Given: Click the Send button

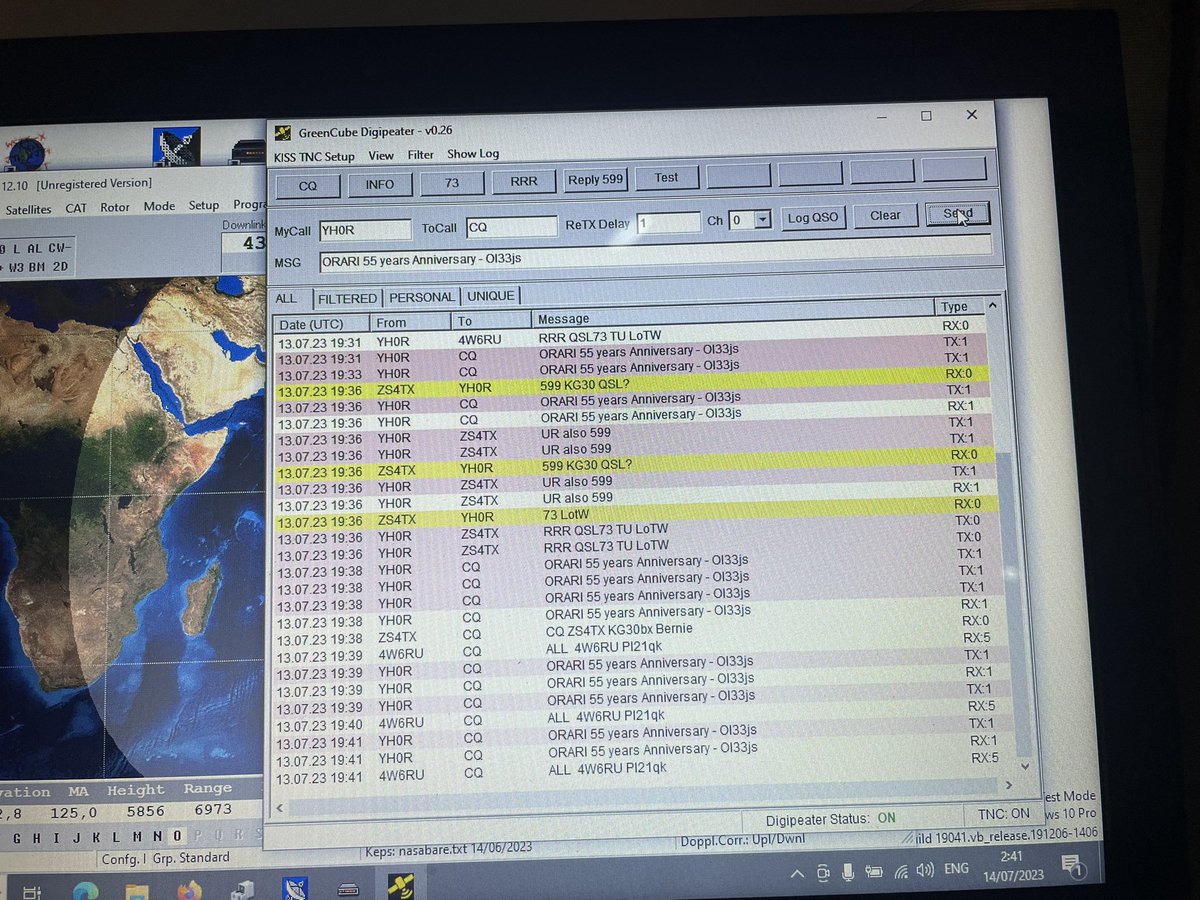Looking at the screenshot, I should click(x=957, y=213).
